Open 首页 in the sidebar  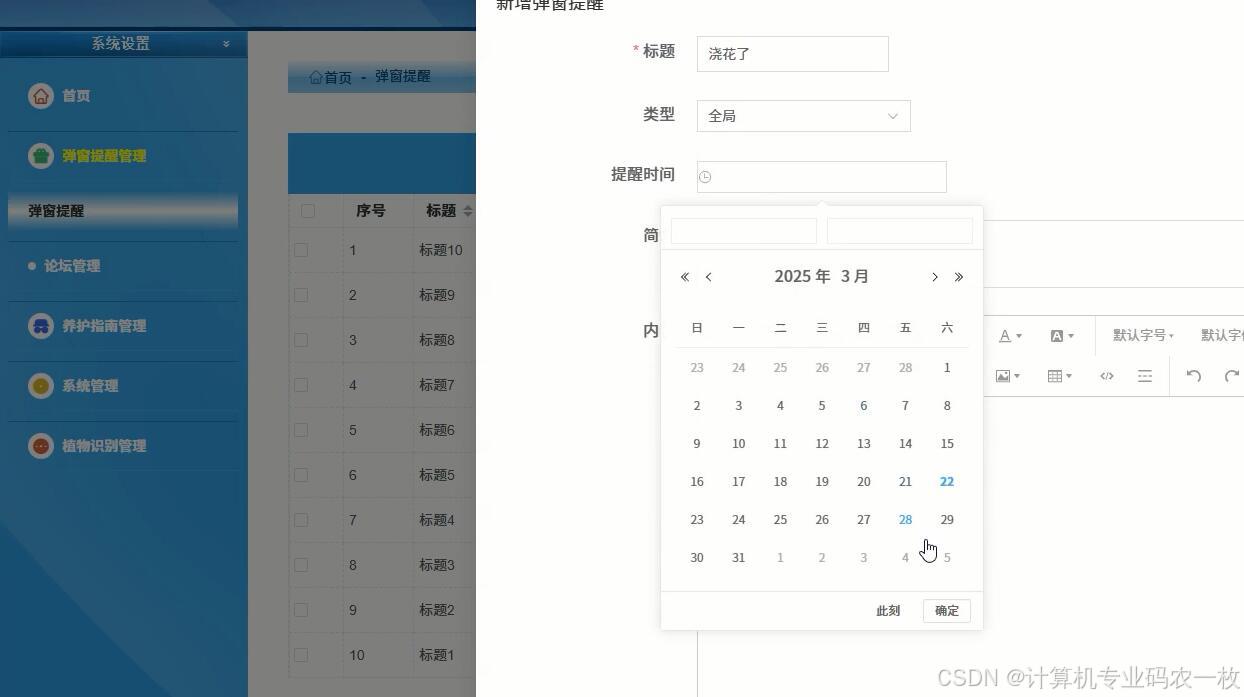76,96
